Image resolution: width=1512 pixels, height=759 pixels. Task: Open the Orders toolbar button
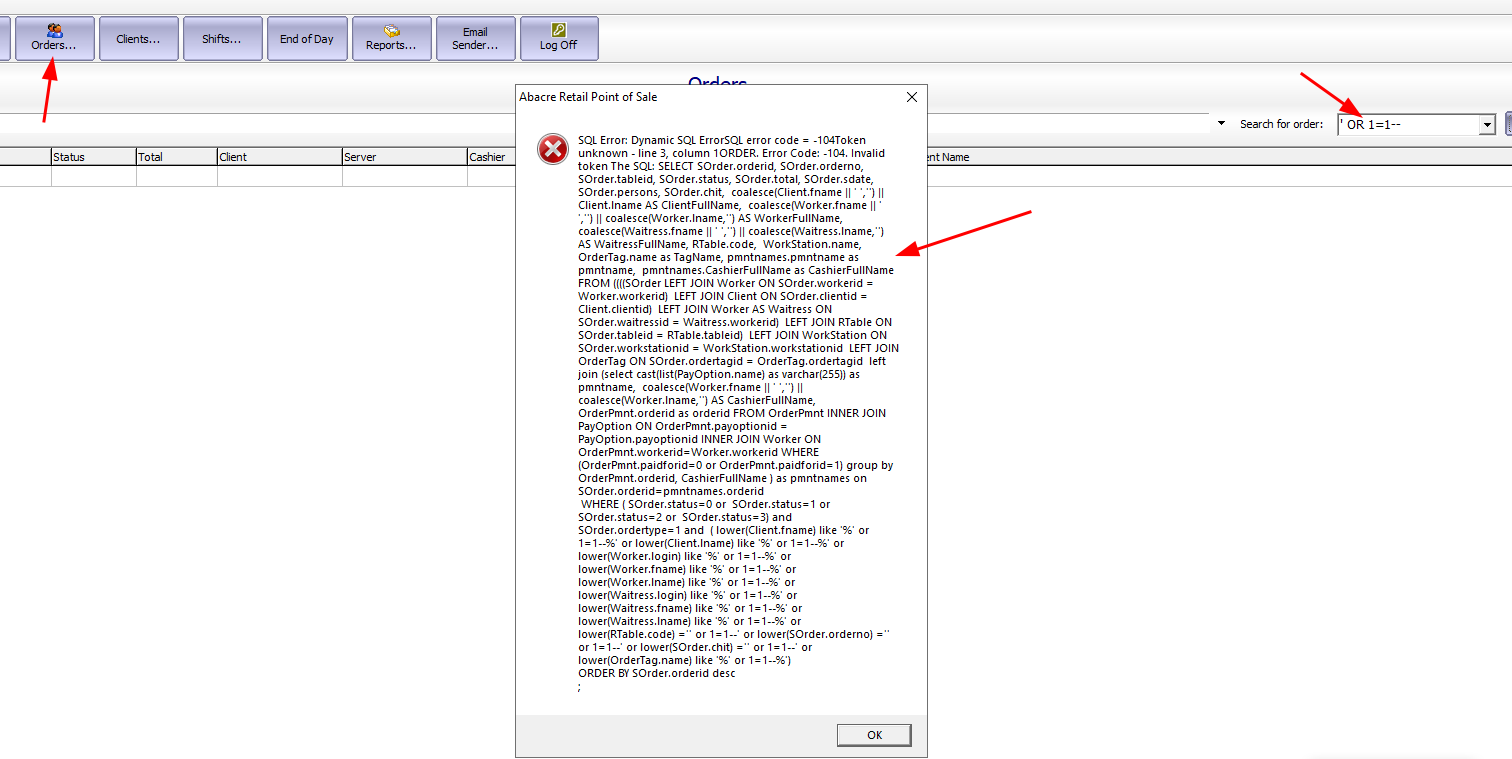tap(55, 39)
